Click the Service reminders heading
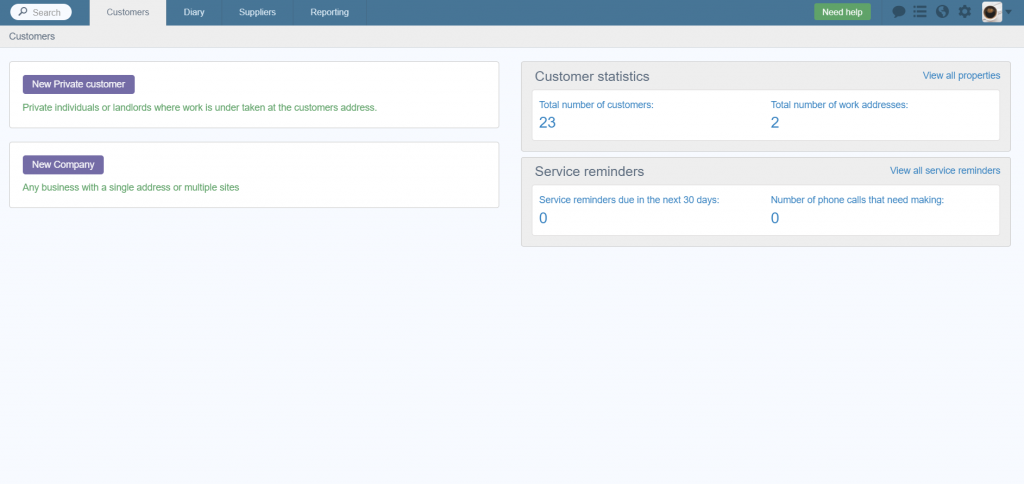 point(589,171)
